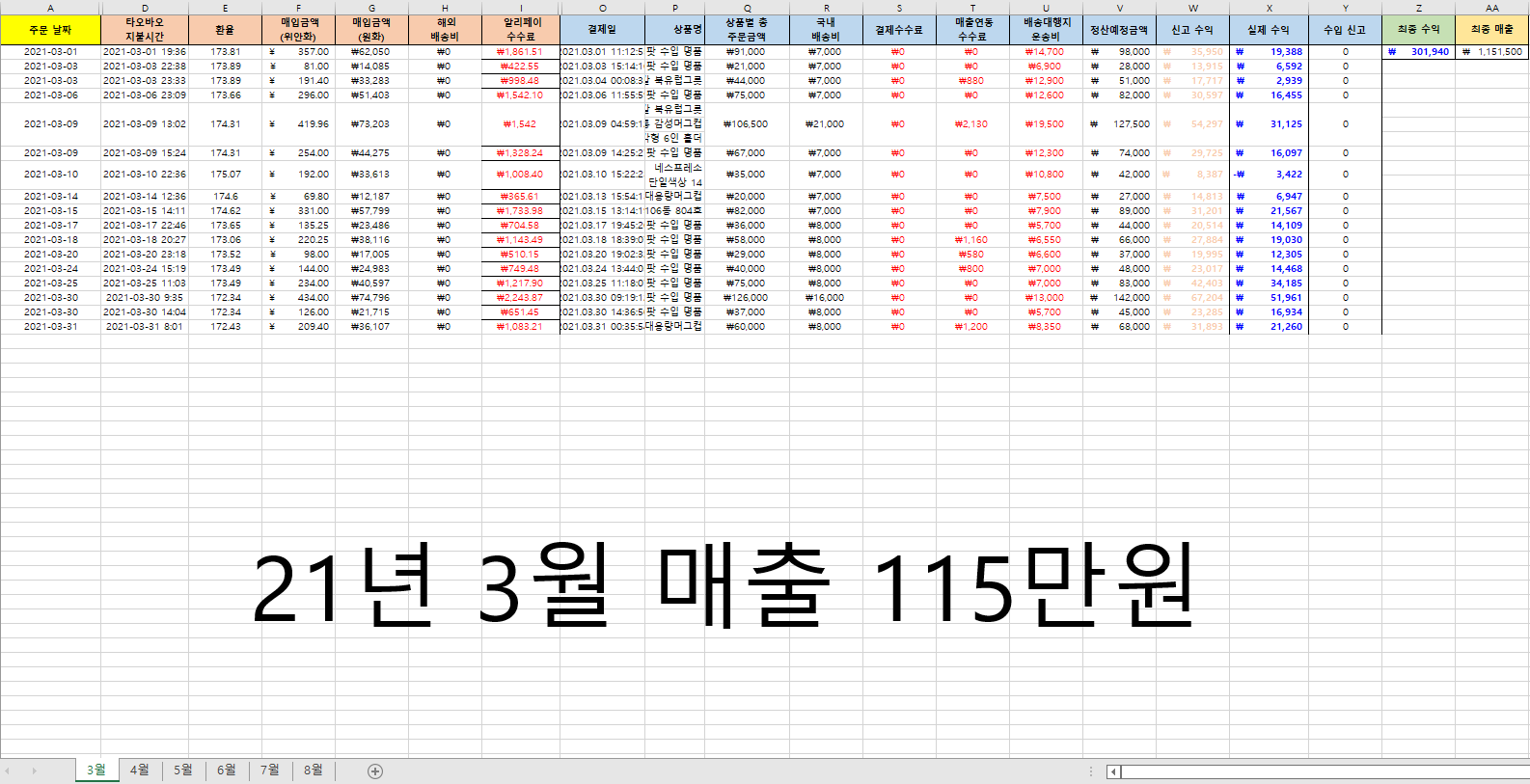
Task: Click the tab-bar split handle dots
Action: click(1091, 771)
